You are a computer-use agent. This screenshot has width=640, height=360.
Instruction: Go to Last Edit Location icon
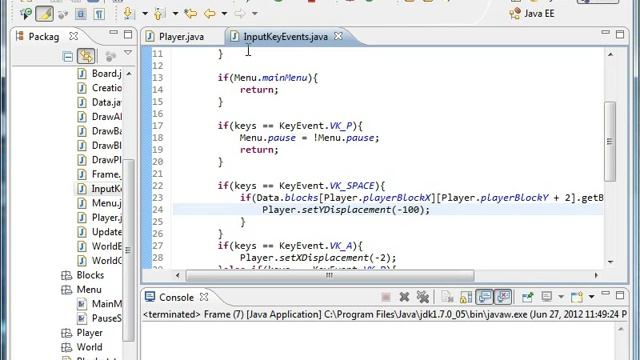[x=190, y=13]
